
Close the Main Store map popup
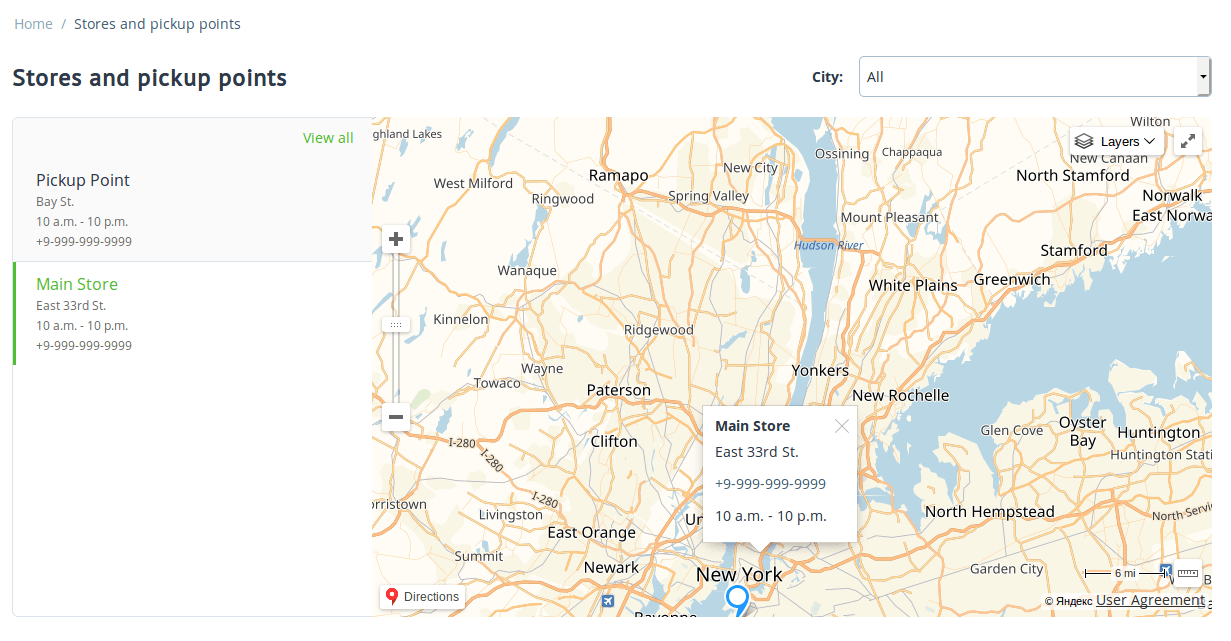(842, 426)
